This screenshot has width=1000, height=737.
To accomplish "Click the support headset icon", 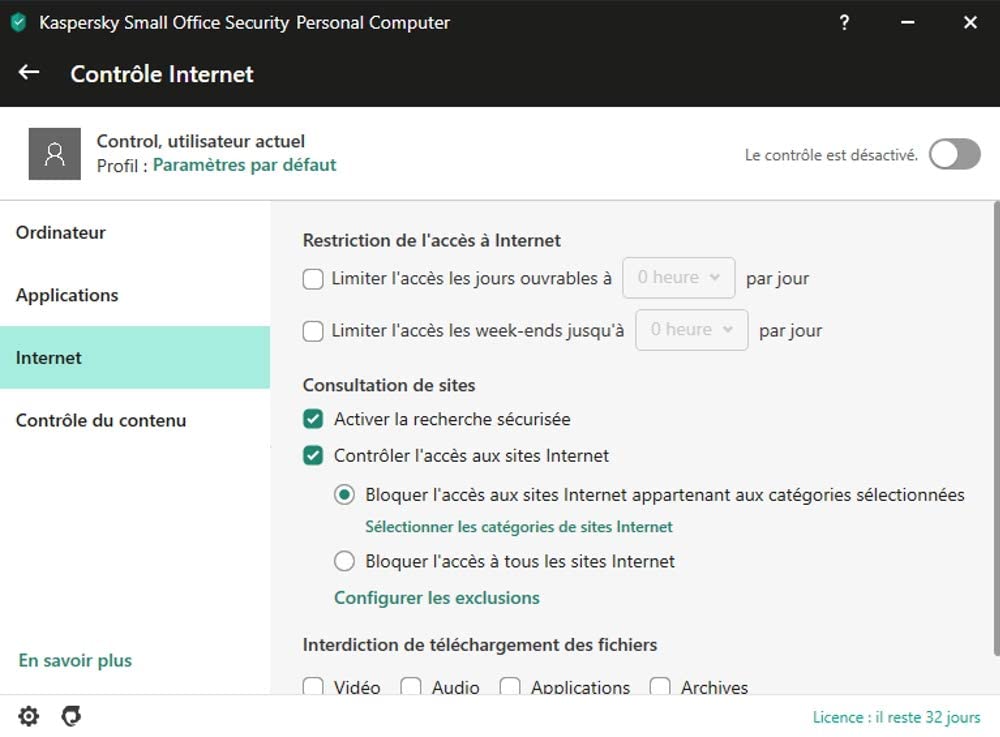I will pos(71,716).
